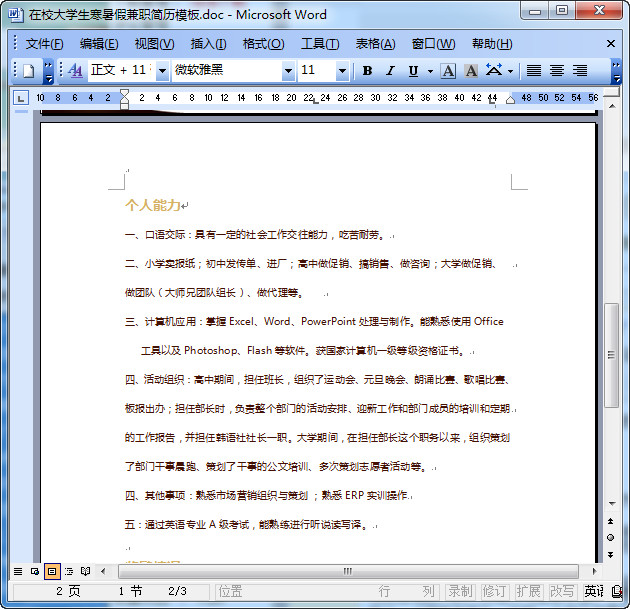Click the vertical scroll up arrow
This screenshot has width=630, height=609.
[612, 106]
